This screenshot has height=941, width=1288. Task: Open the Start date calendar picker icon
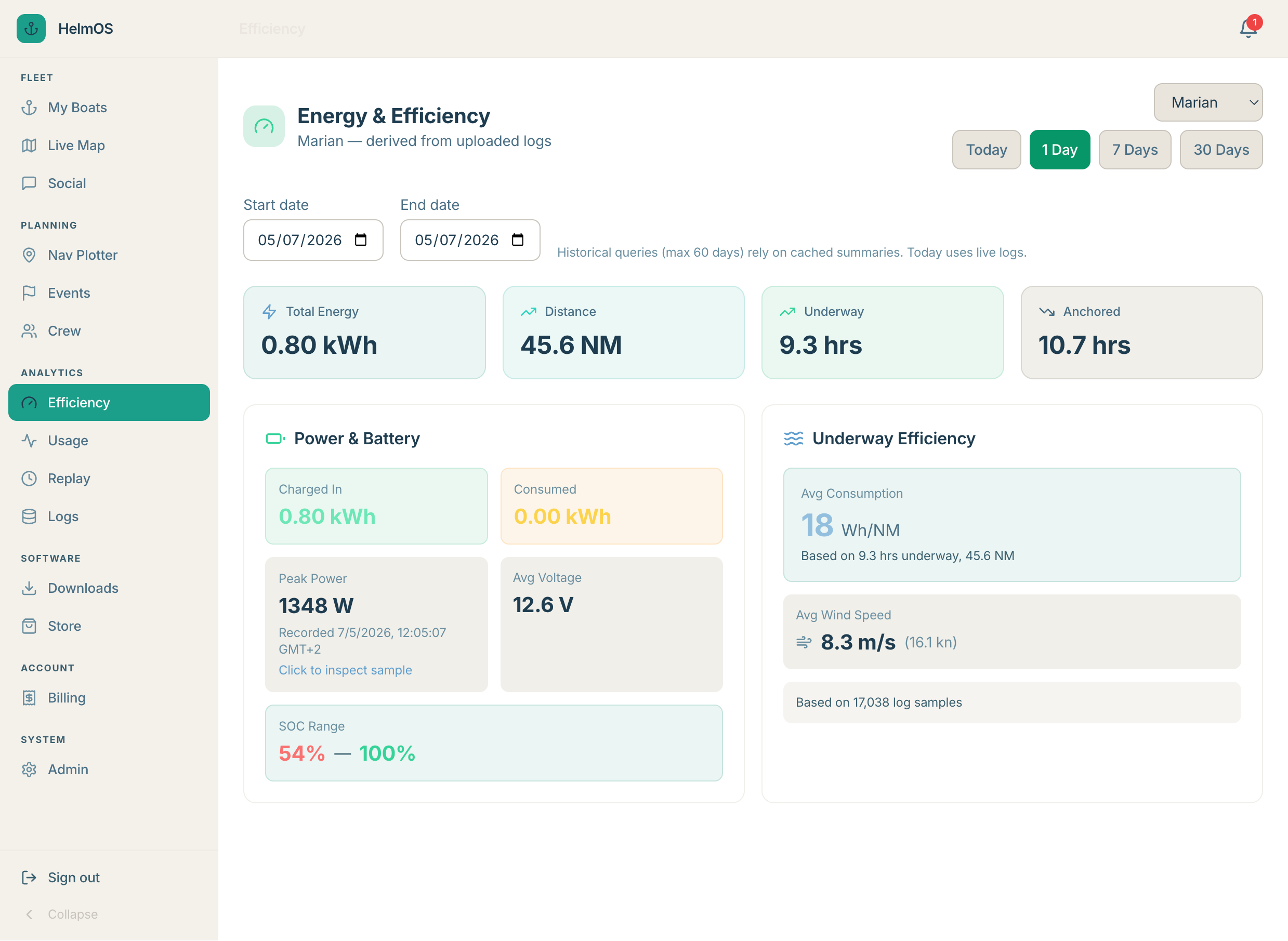pos(361,240)
